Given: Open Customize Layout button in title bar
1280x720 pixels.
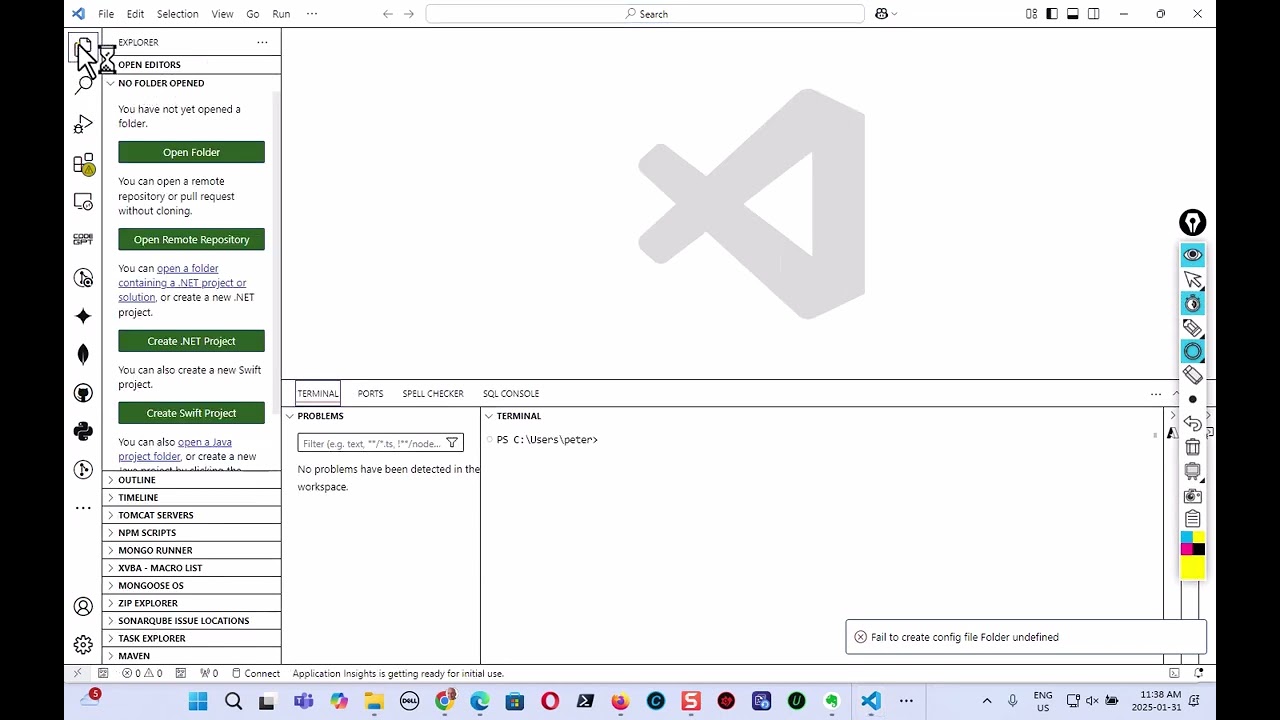Looking at the screenshot, I should click(1031, 14).
